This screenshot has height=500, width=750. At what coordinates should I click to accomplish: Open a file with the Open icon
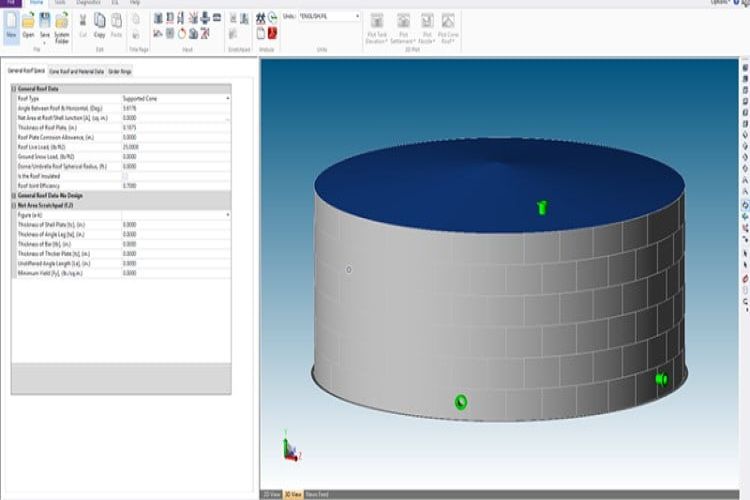point(28,22)
